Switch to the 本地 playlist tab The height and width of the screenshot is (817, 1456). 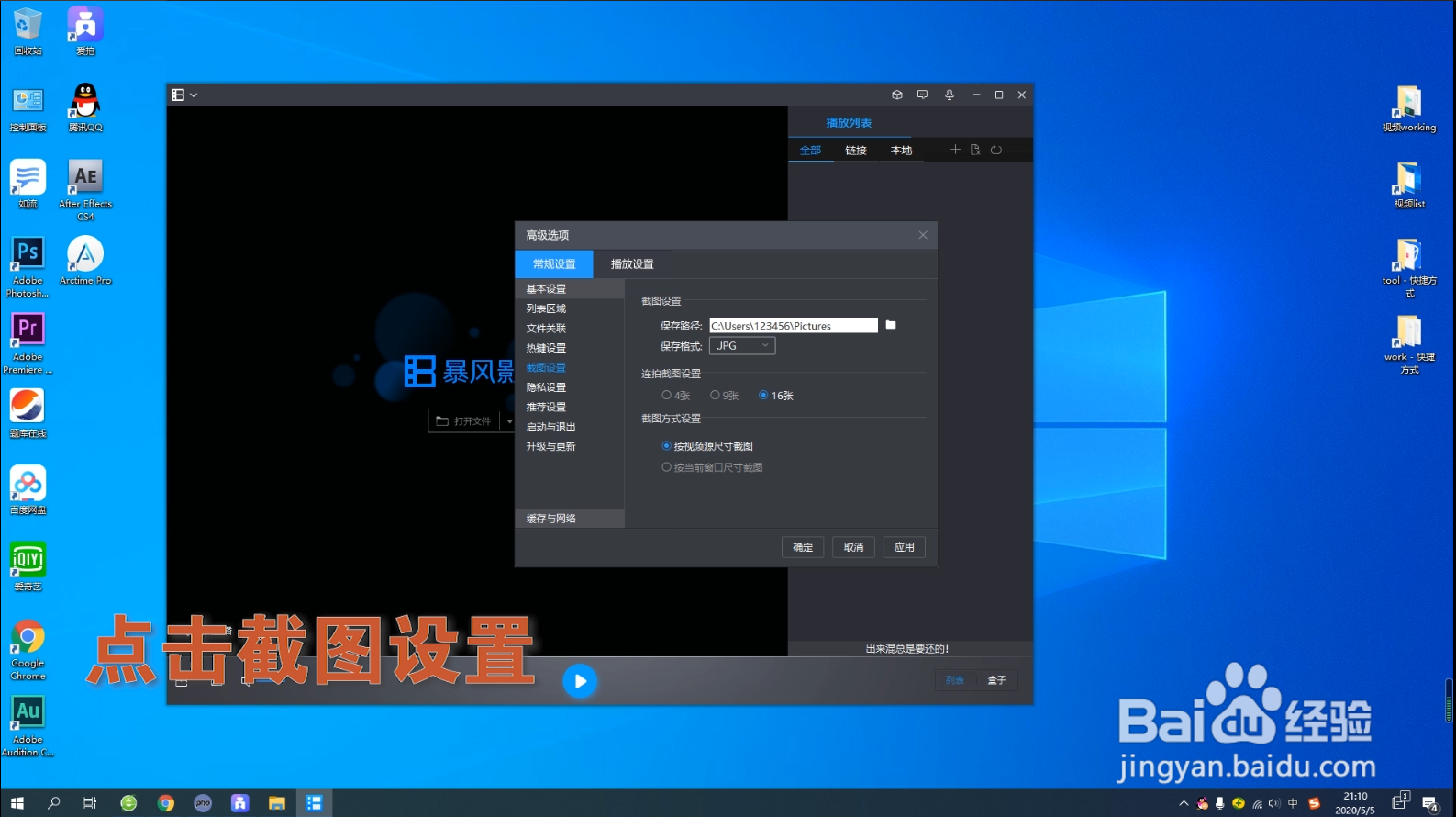tap(902, 151)
